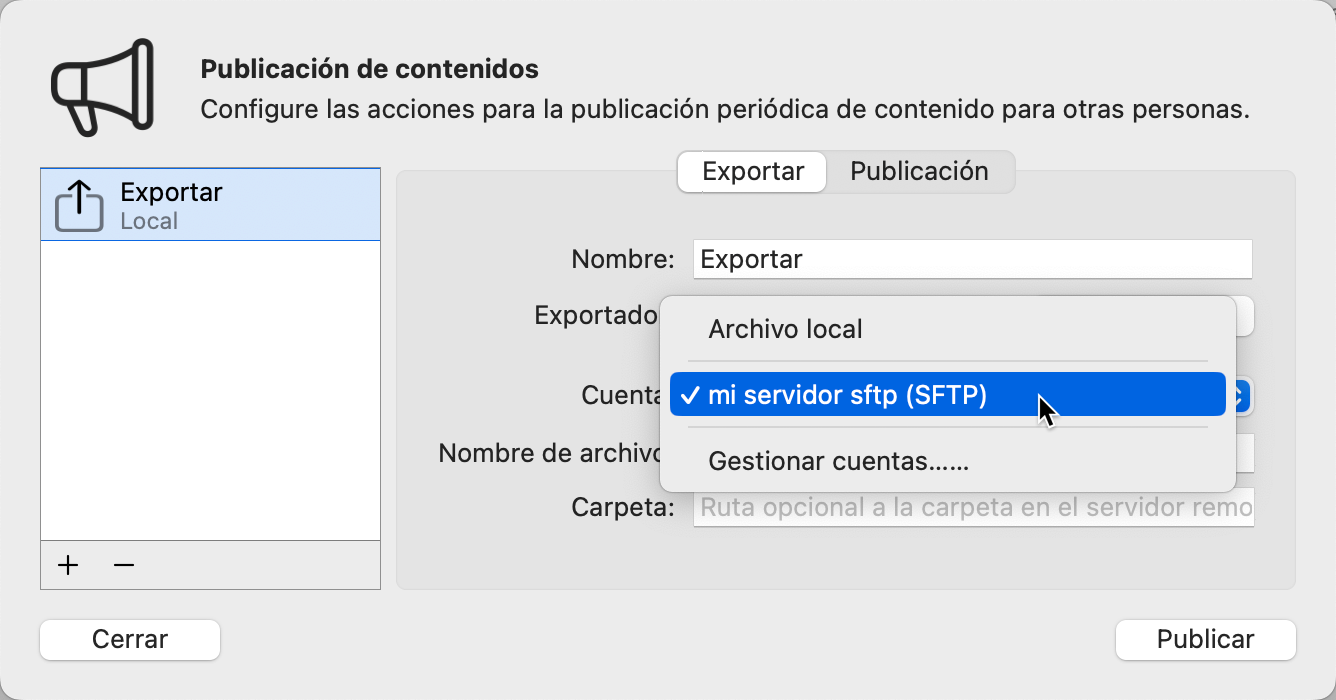Select the Exportar tab
Image resolution: width=1336 pixels, height=700 pixels.
click(x=751, y=172)
